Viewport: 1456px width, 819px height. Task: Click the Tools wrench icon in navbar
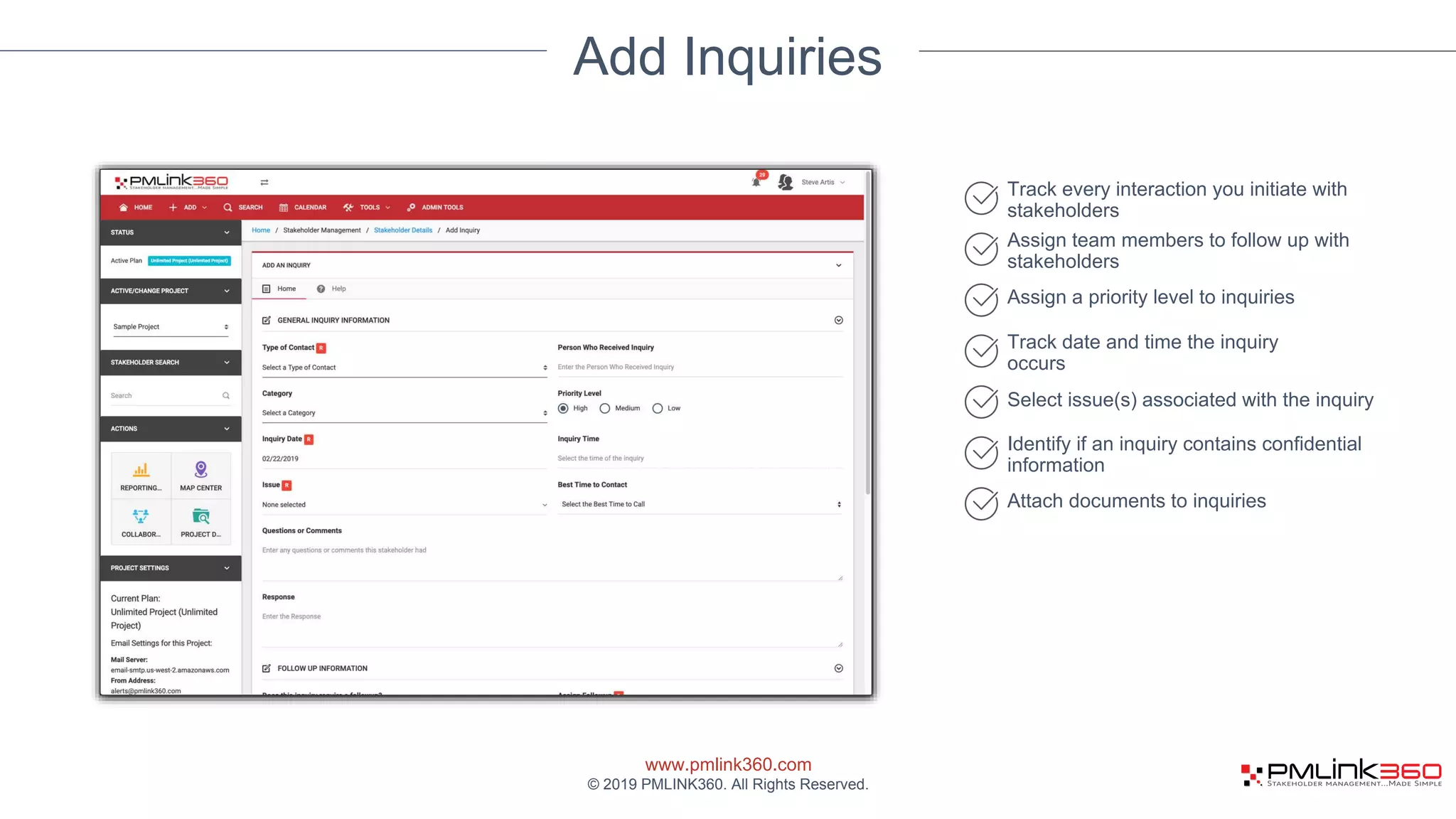(x=348, y=208)
